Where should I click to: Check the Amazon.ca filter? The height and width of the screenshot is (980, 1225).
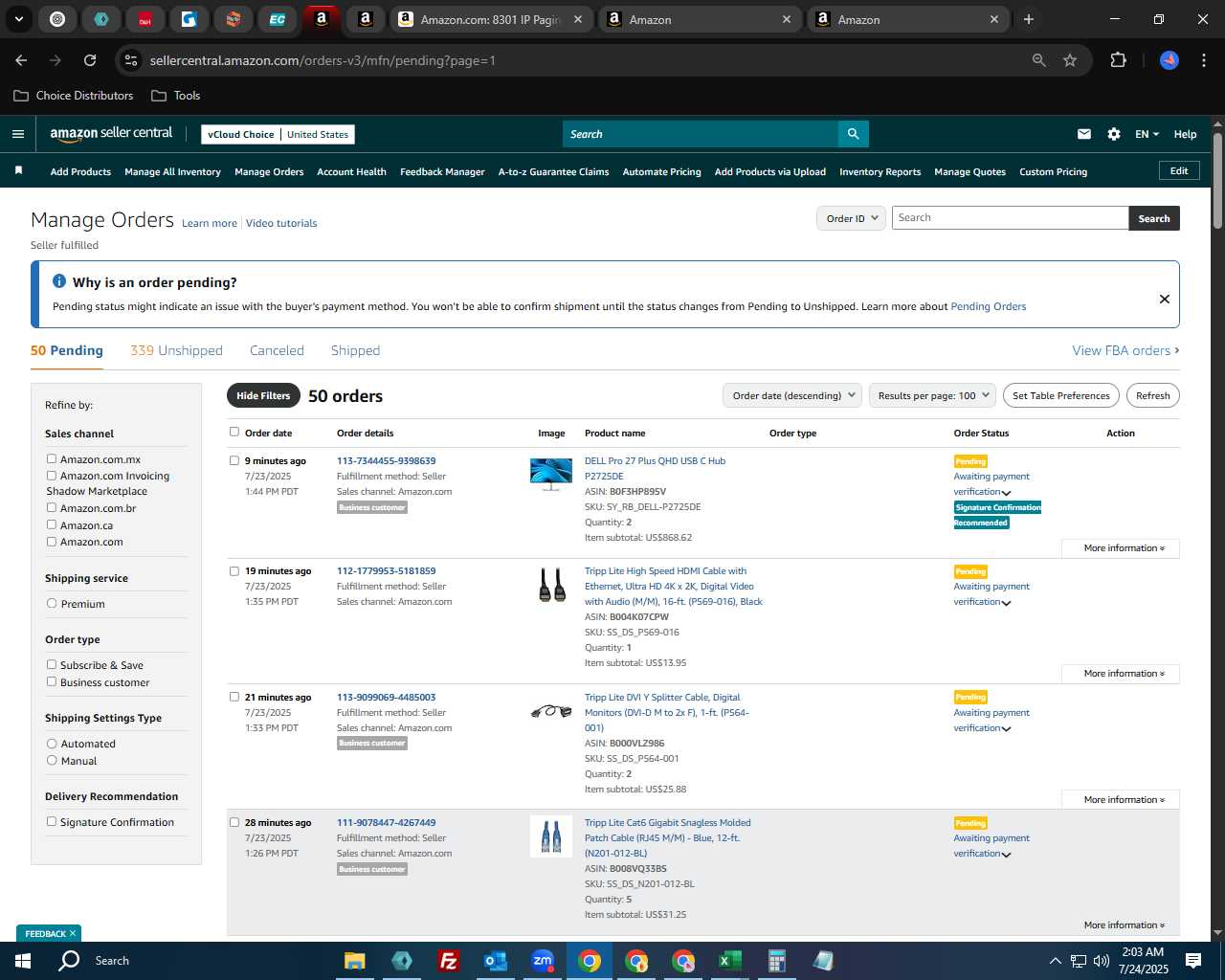[52, 524]
